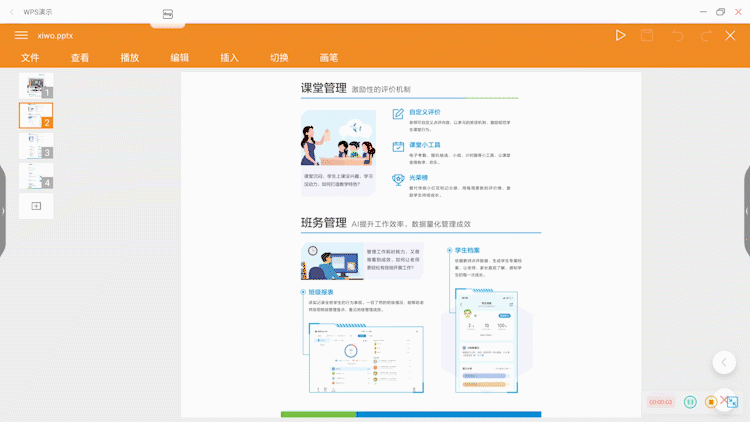750x422 pixels.
Task: Close the document with the orange-bar X
Action: click(730, 35)
